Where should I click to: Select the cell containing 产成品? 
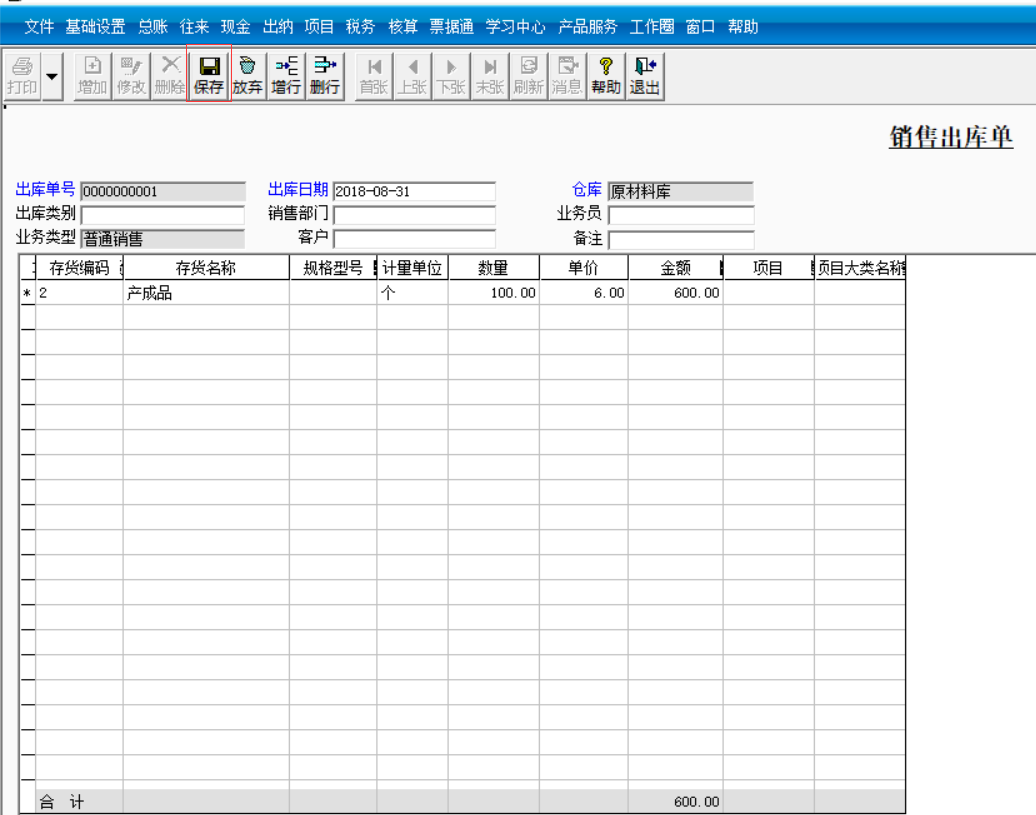[205, 293]
